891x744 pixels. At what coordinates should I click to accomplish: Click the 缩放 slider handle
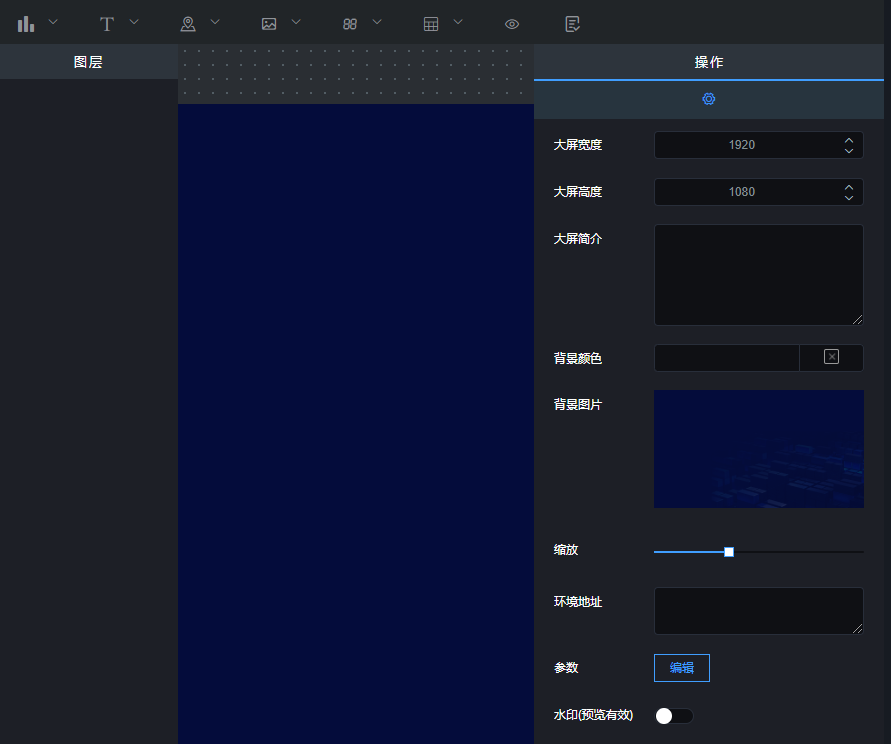(x=729, y=552)
